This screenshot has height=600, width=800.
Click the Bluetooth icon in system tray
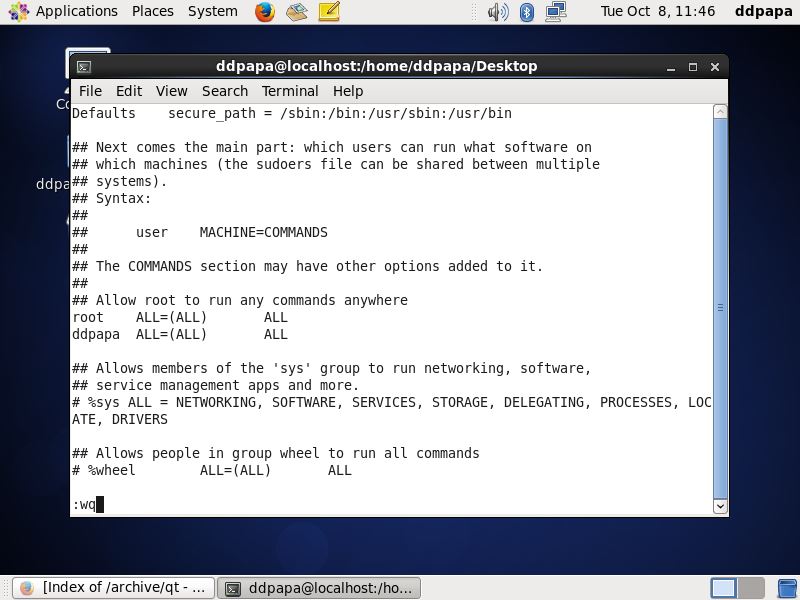click(x=527, y=12)
